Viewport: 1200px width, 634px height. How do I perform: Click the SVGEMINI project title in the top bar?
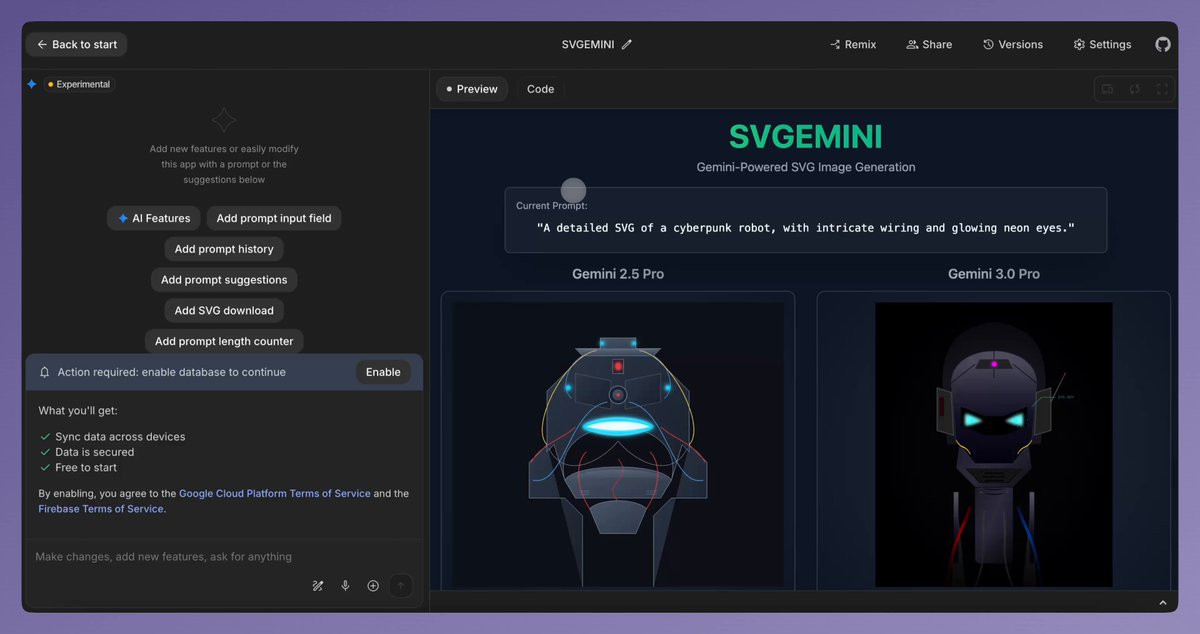pyautogui.click(x=588, y=44)
